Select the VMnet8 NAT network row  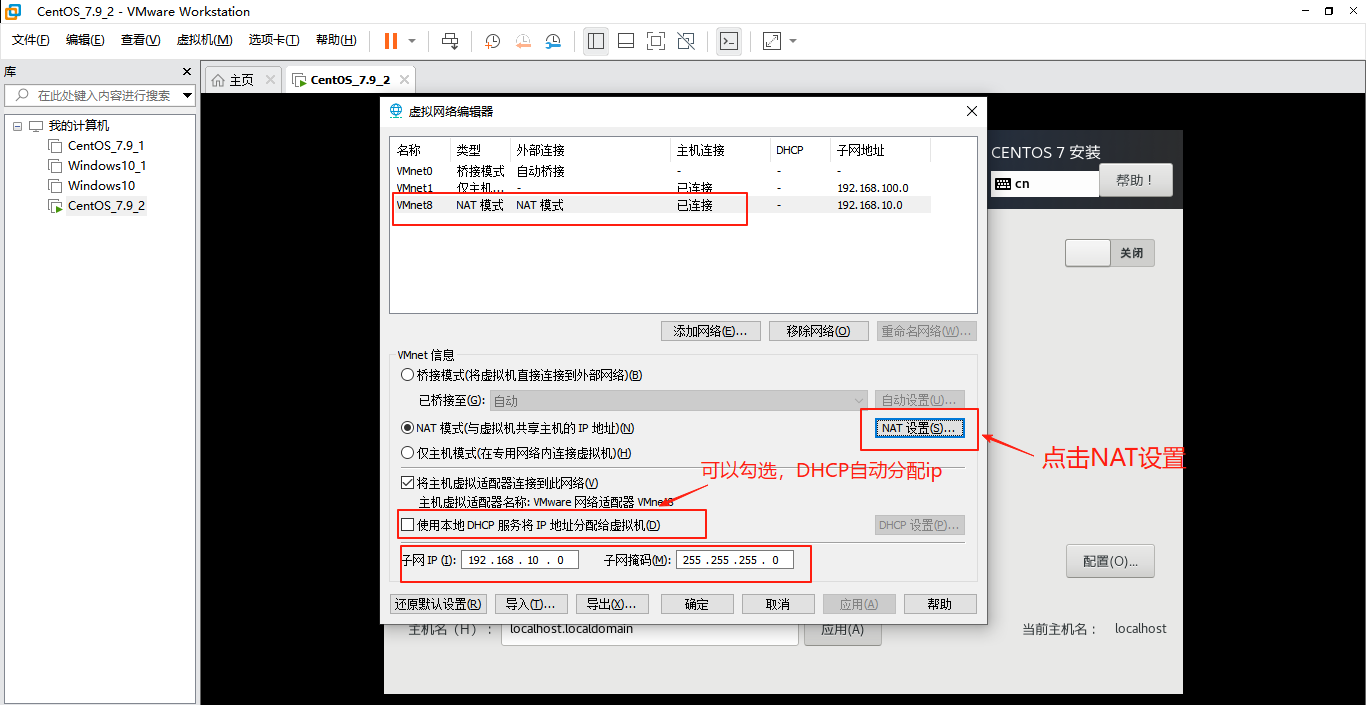tap(661, 205)
